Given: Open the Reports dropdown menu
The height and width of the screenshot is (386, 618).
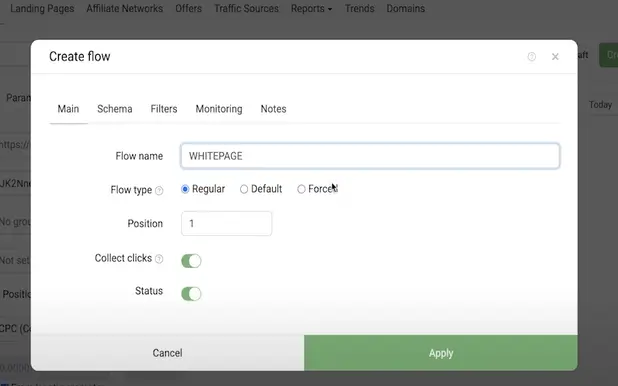Looking at the screenshot, I should click(x=311, y=8).
